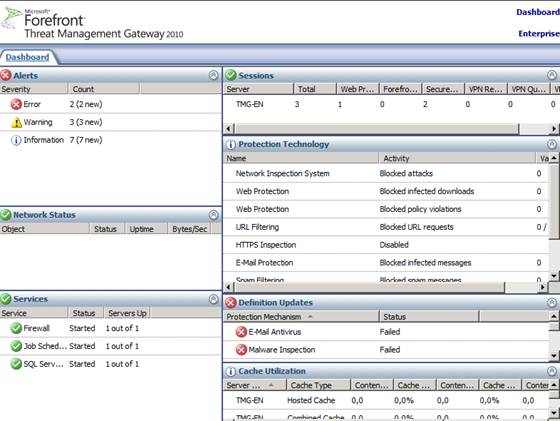This screenshot has width=560, height=421.
Task: Sort Network Status by Object column
Action: click(x=45, y=229)
